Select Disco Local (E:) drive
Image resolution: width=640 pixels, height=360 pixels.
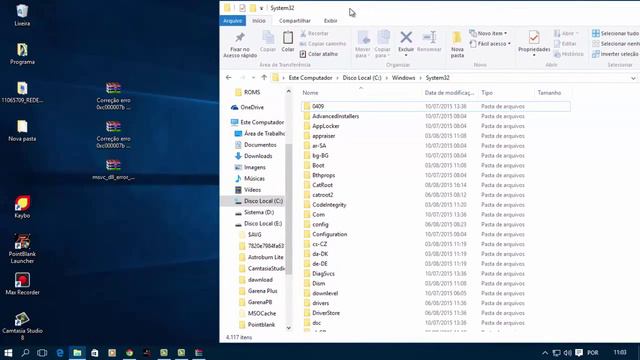pyautogui.click(x=258, y=224)
